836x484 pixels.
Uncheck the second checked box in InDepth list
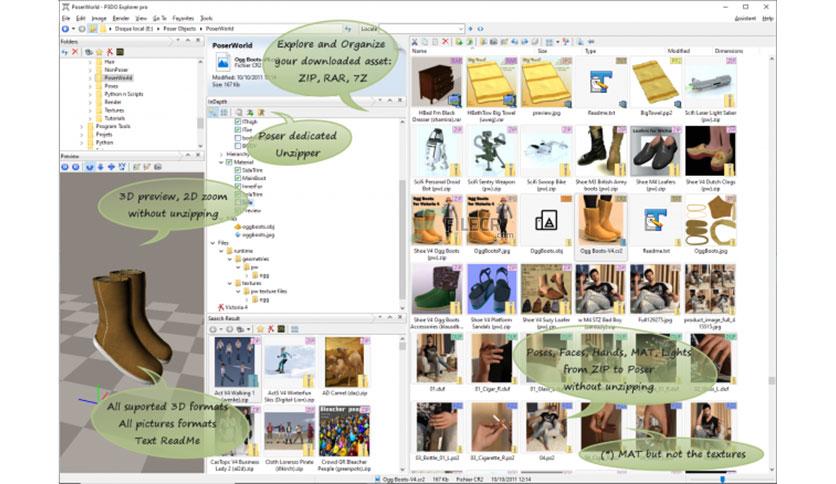pos(238,130)
